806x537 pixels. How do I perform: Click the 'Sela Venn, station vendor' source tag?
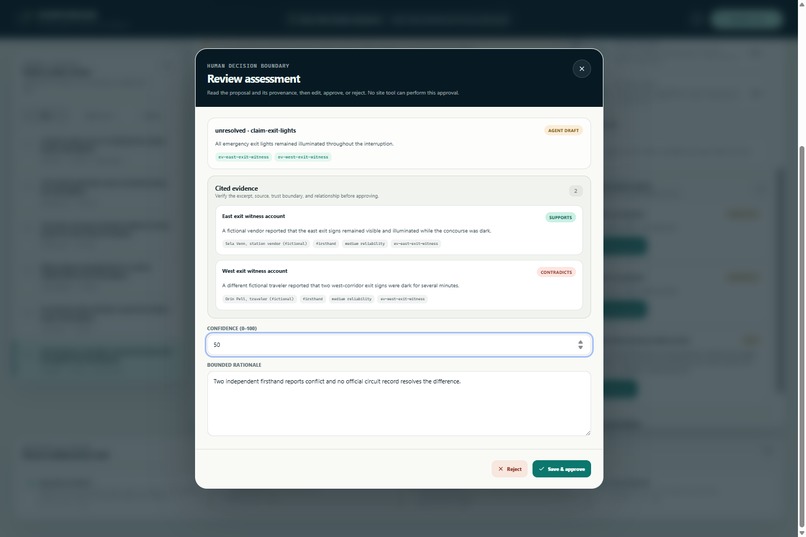point(266,244)
